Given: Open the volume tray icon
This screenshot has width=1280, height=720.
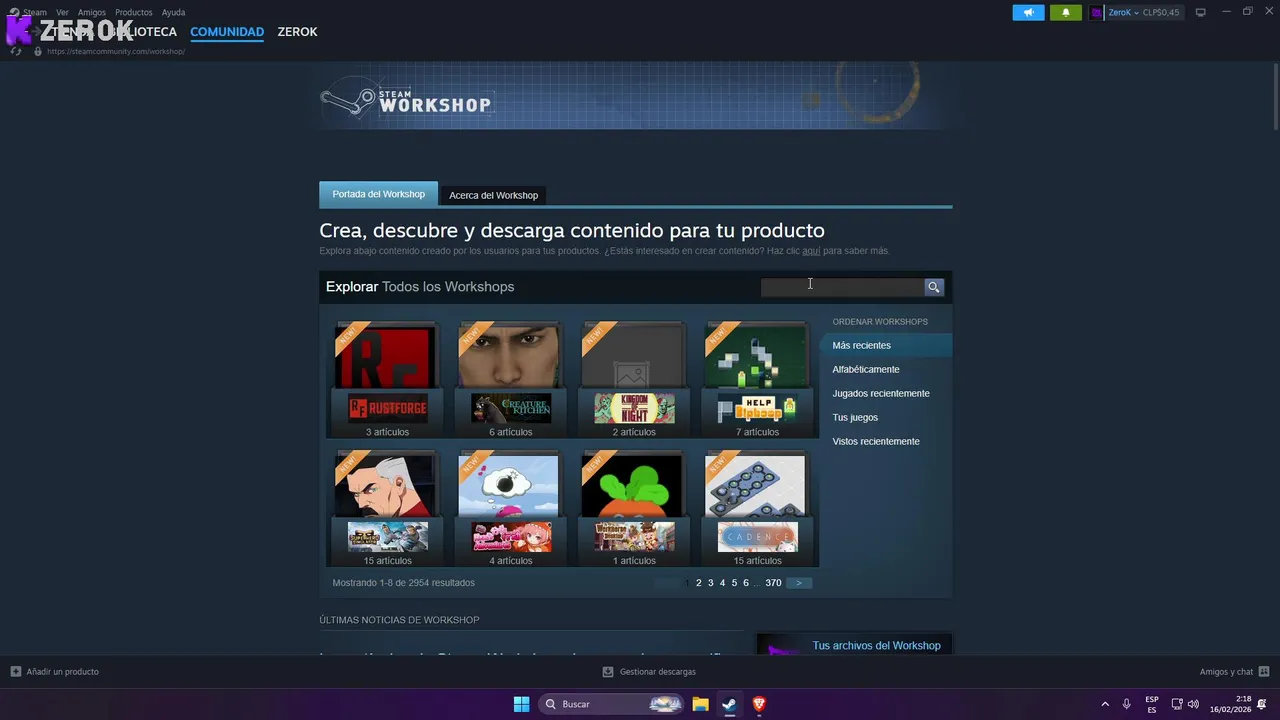Looking at the screenshot, I should coord(1193,704).
